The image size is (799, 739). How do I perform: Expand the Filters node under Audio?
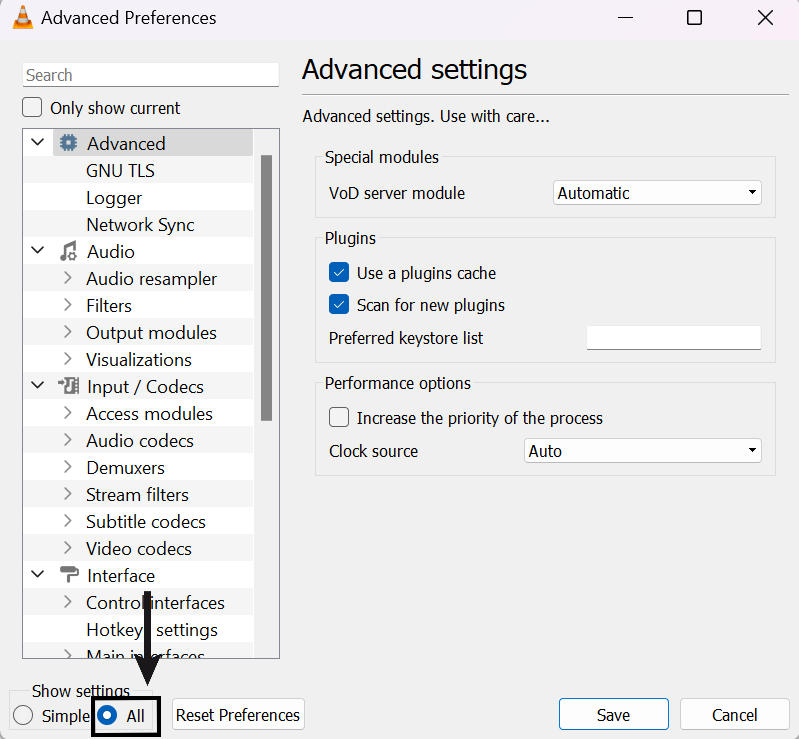click(68, 305)
